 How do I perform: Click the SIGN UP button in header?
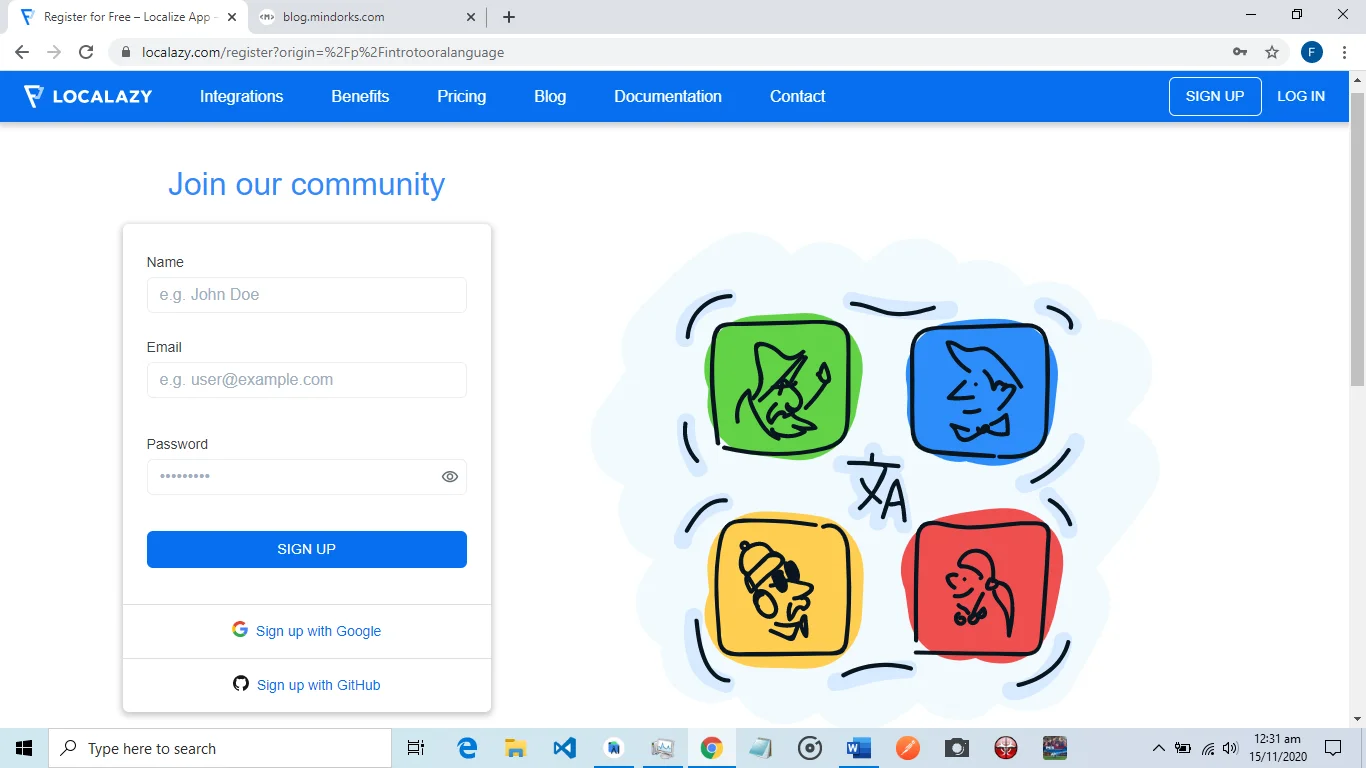click(x=1215, y=96)
